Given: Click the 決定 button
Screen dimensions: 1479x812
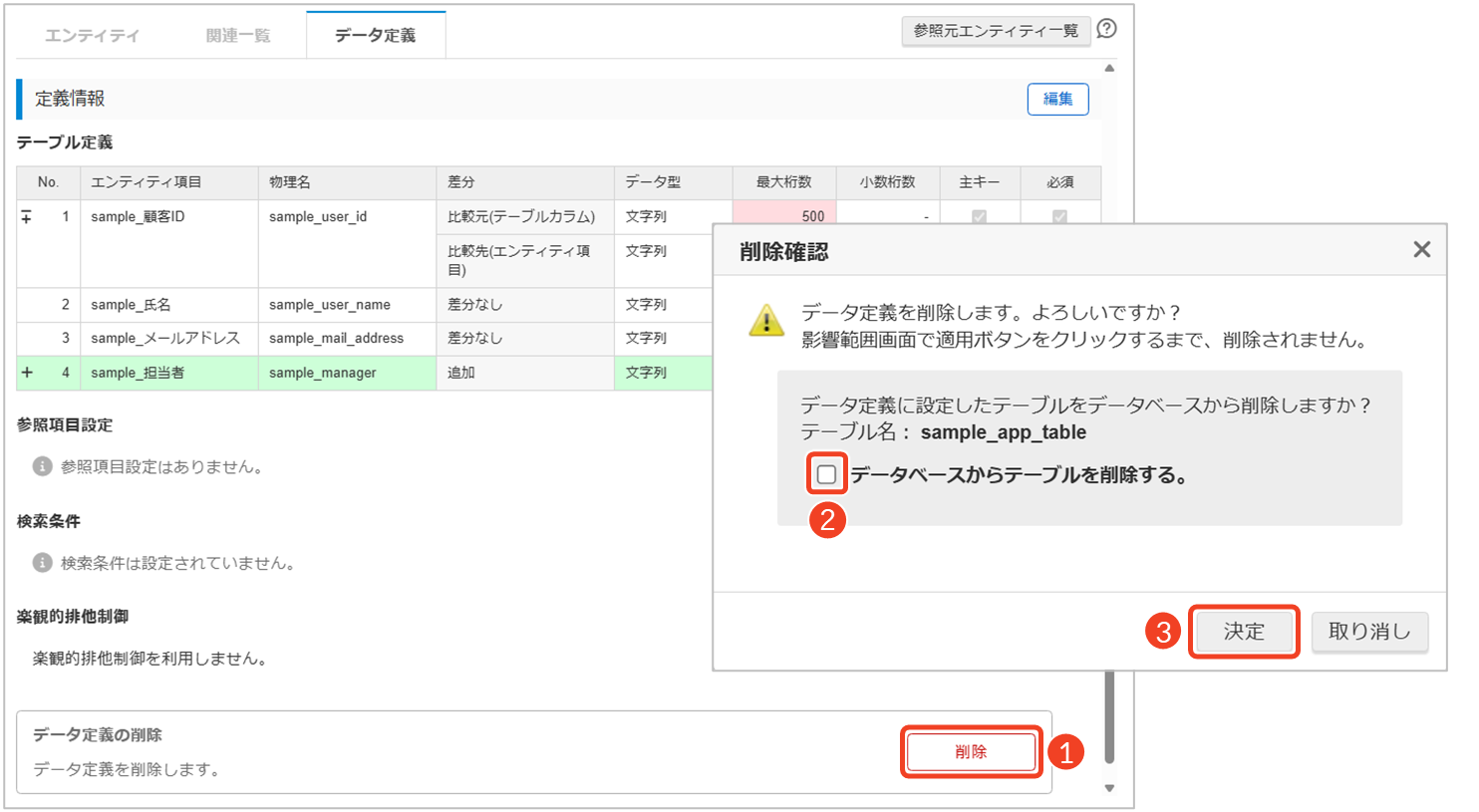Looking at the screenshot, I should pos(1244,632).
